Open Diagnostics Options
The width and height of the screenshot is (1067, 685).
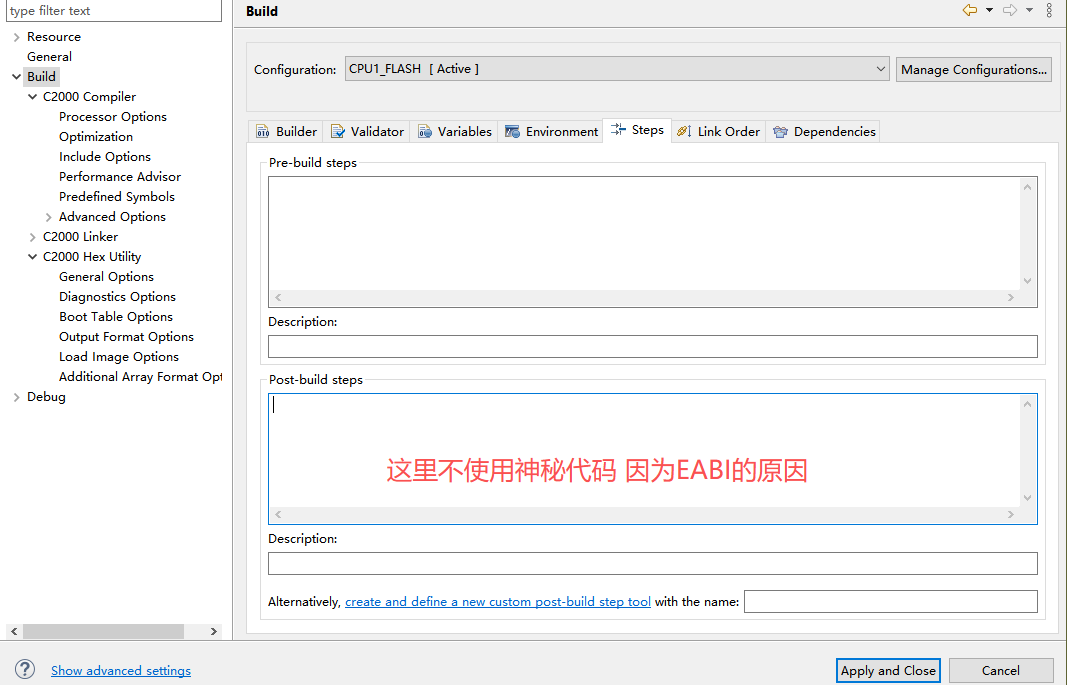tap(117, 297)
